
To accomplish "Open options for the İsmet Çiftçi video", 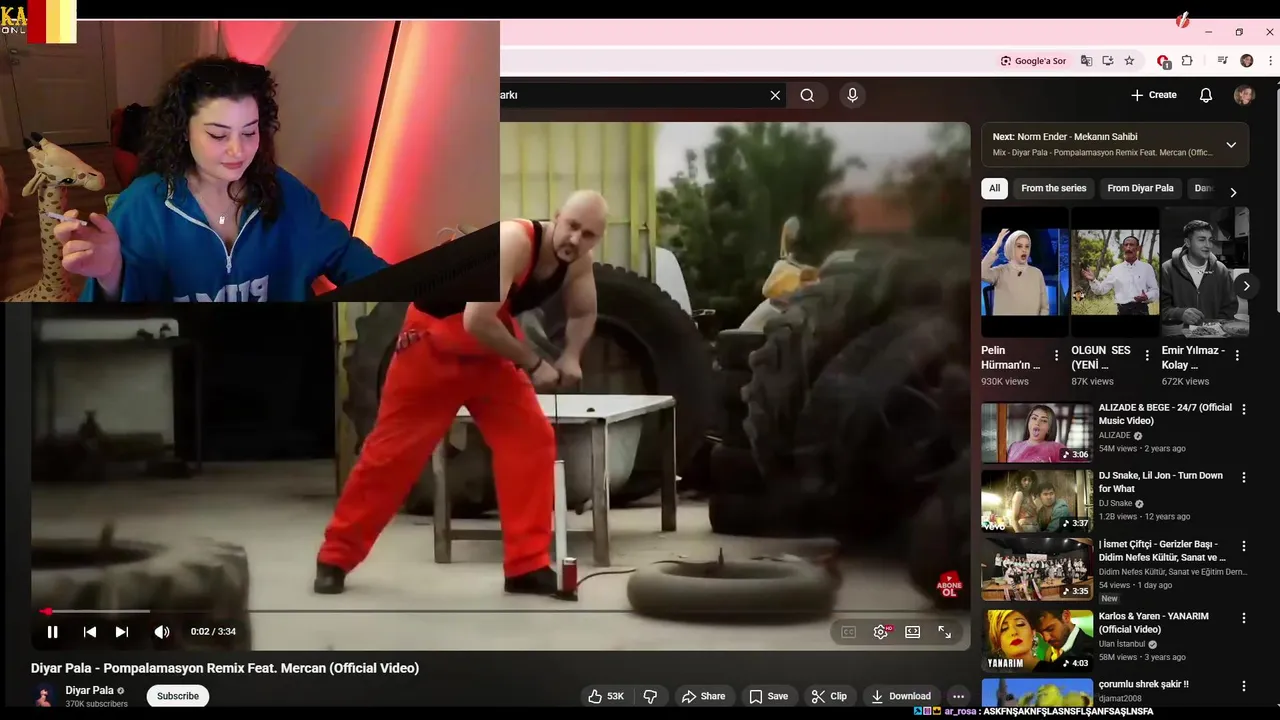I will tap(1244, 546).
